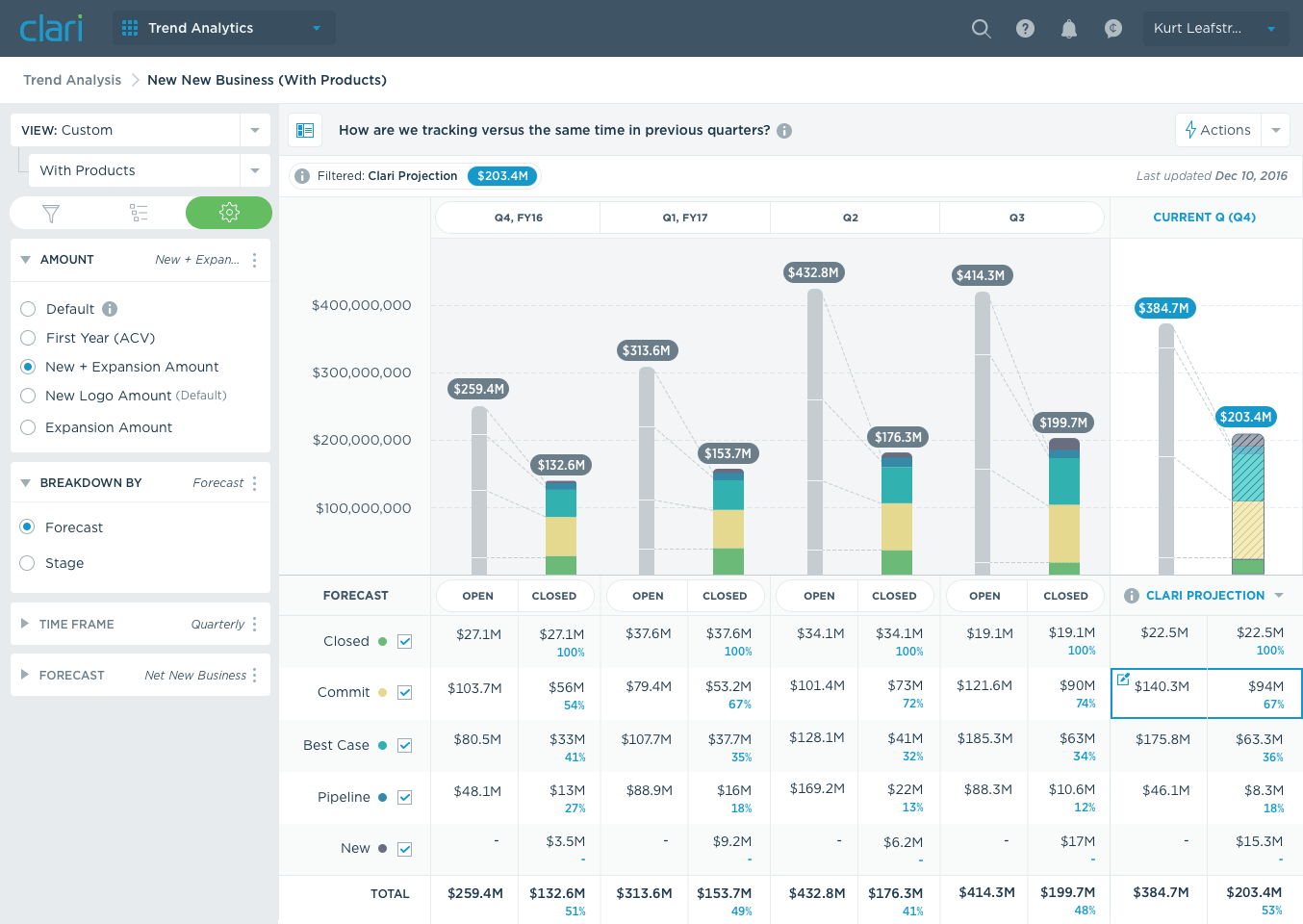The width and height of the screenshot is (1303, 924).
Task: Open the With Products dropdown
Action: [149, 170]
